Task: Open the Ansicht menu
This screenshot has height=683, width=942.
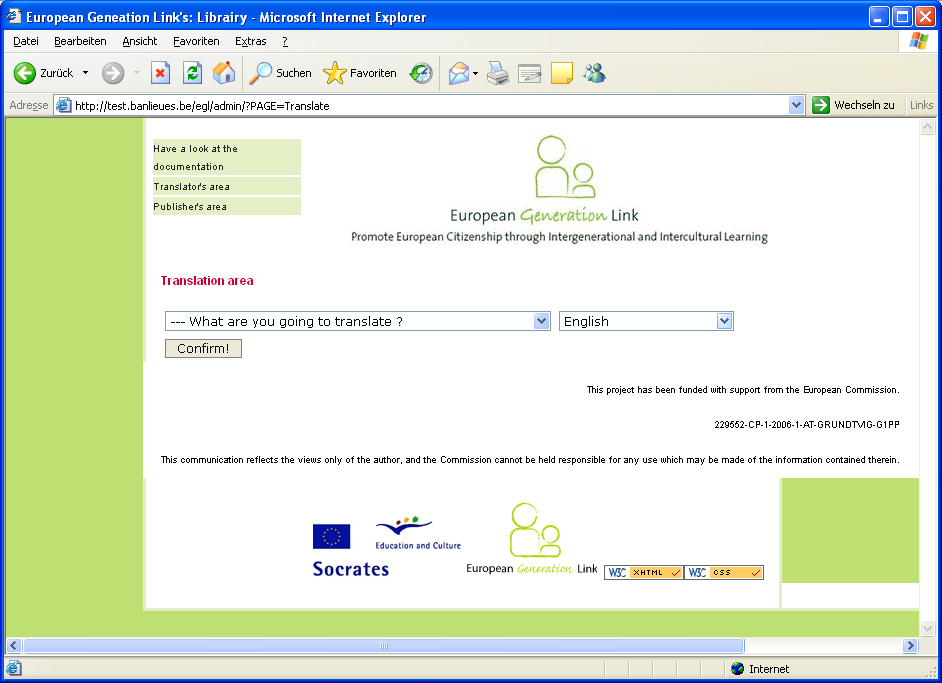Action: (x=139, y=41)
